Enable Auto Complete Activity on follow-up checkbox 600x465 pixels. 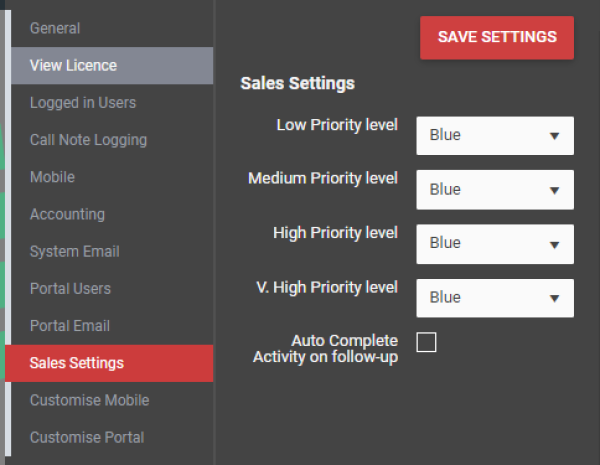click(426, 342)
